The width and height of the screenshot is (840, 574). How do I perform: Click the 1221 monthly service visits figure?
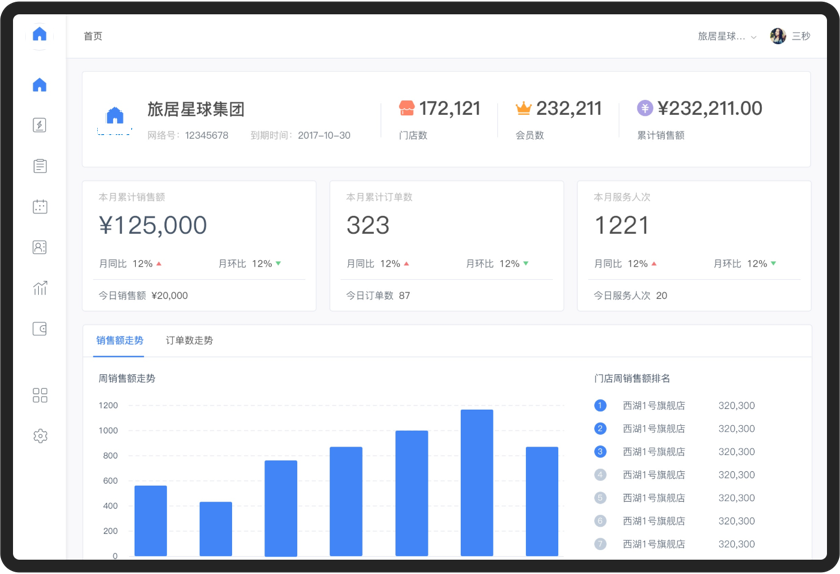(x=621, y=225)
